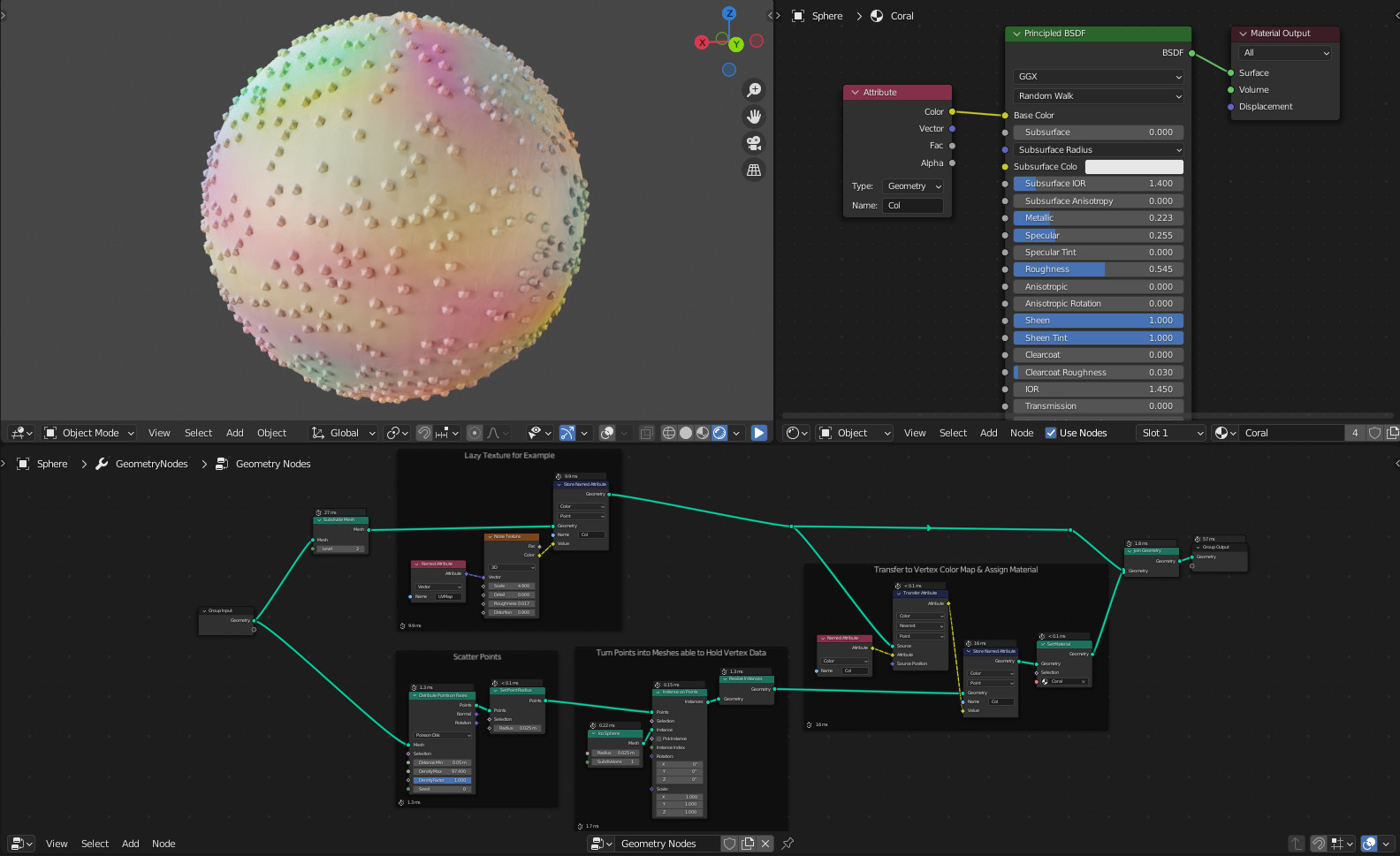Screen dimensions: 1400x856
Task: Toggle snapping magnet icon in 3D viewport
Action: pyautogui.click(x=424, y=433)
